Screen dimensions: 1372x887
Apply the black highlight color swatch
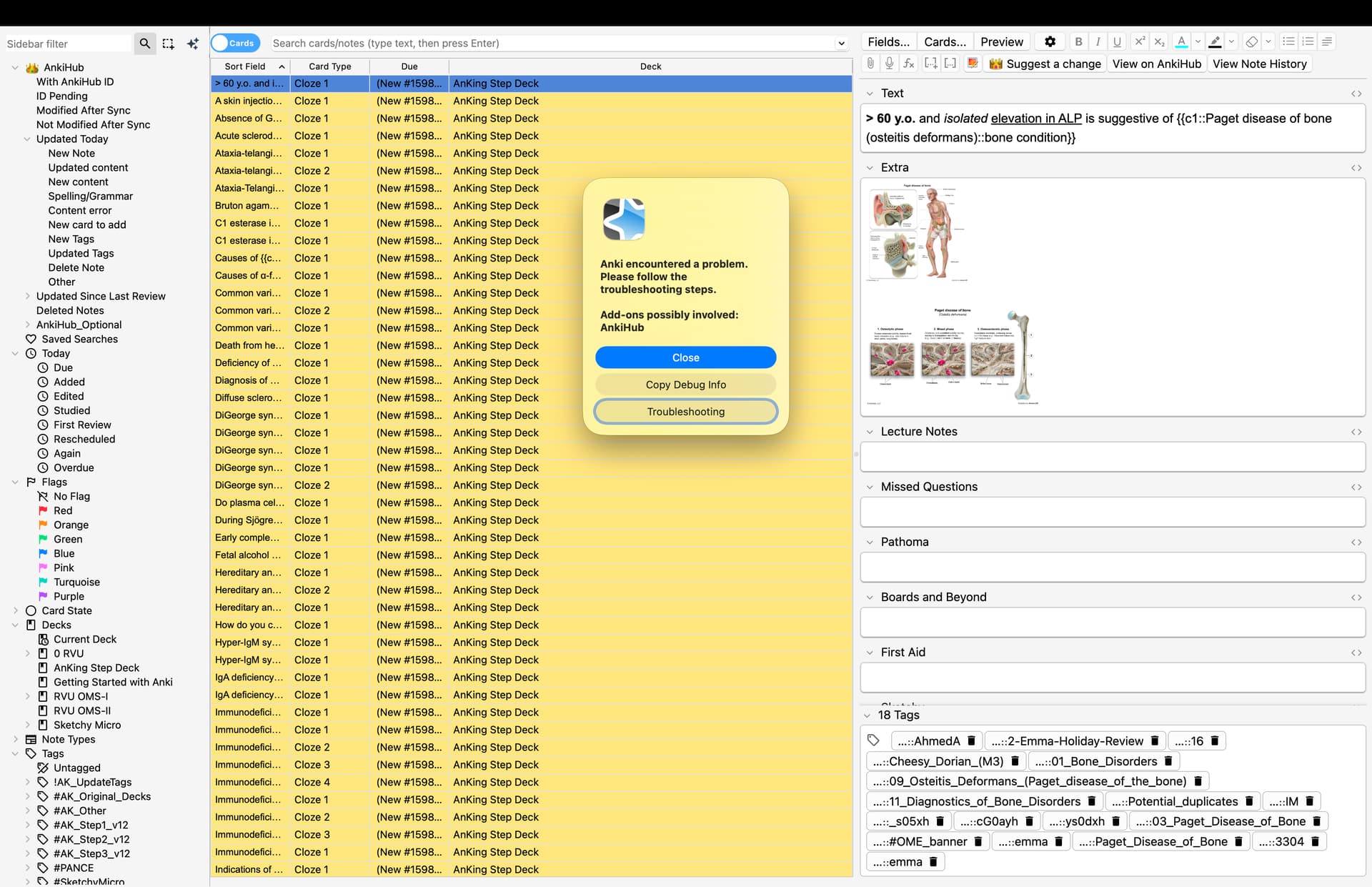click(1215, 42)
